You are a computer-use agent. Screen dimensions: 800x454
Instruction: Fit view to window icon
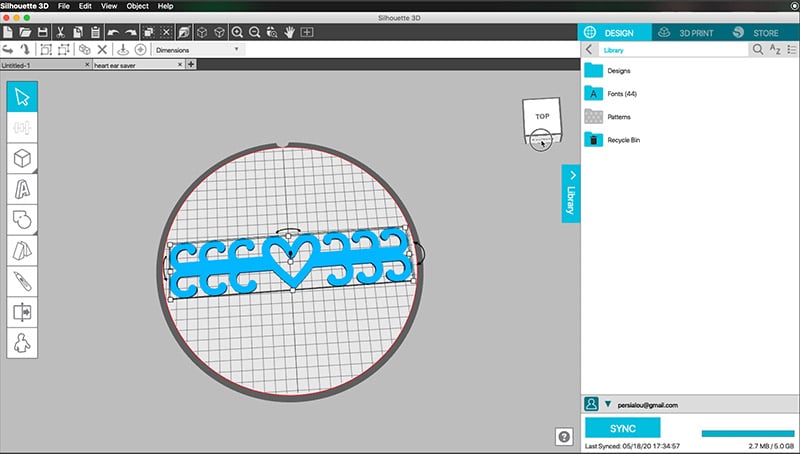307,32
